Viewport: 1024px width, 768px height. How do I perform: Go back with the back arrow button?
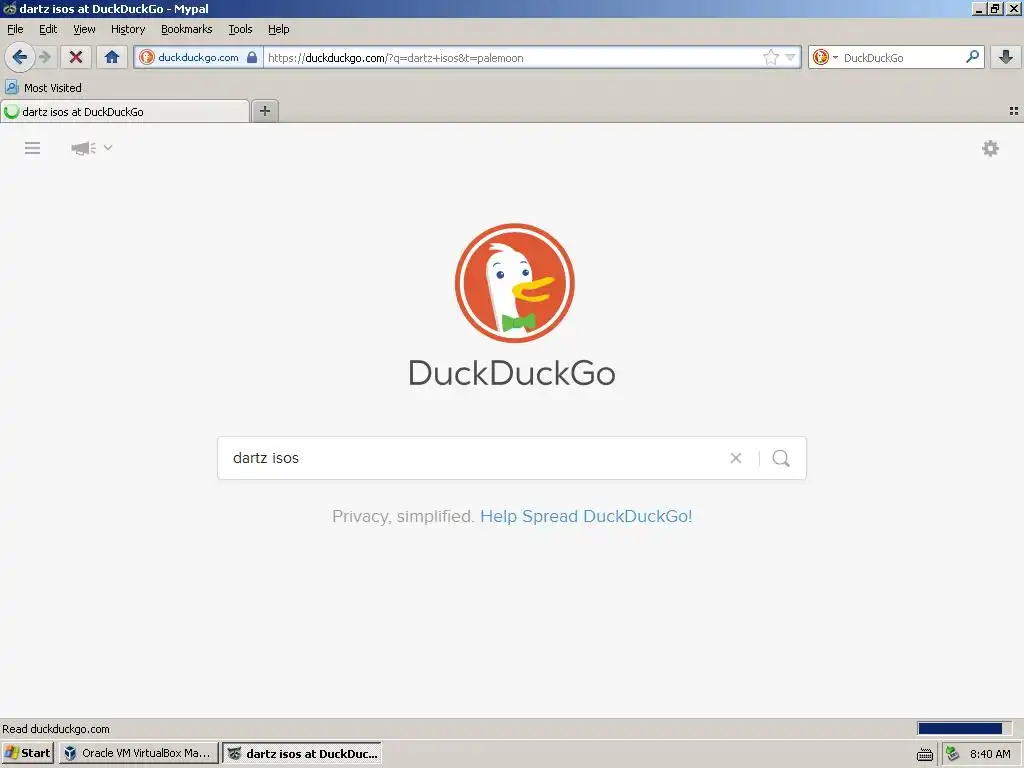[20, 57]
